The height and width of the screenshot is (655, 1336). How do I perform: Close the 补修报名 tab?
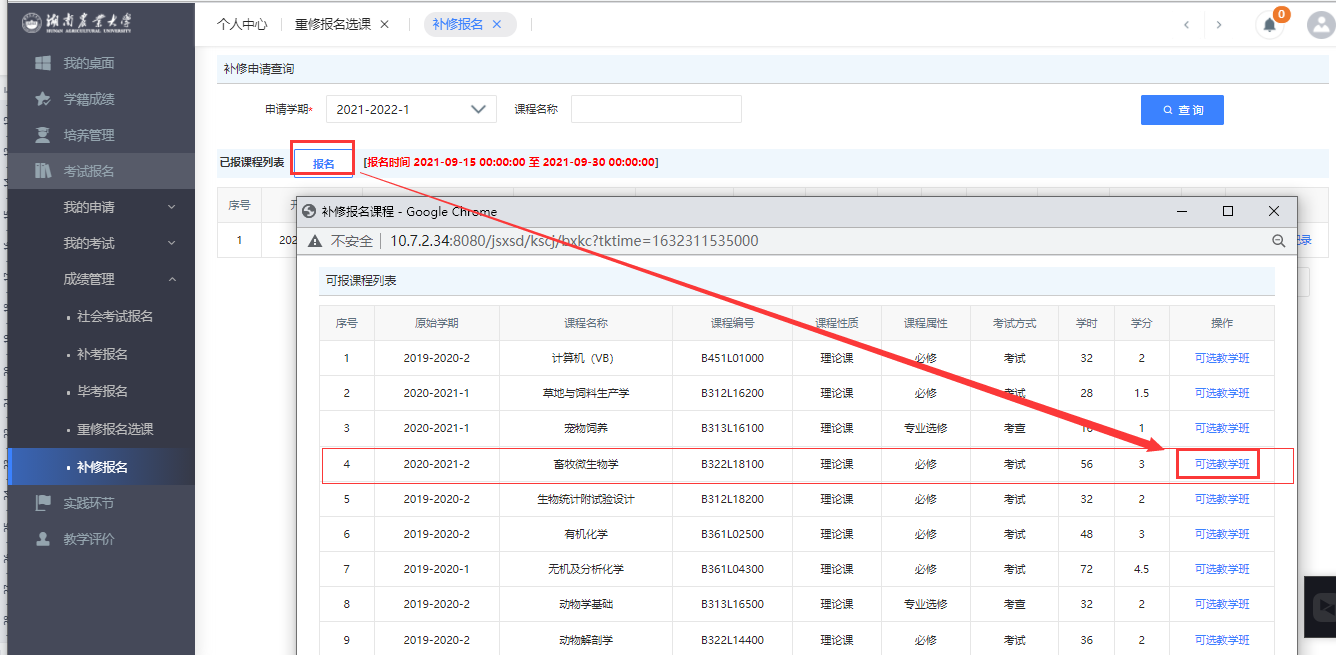pyautogui.click(x=497, y=25)
